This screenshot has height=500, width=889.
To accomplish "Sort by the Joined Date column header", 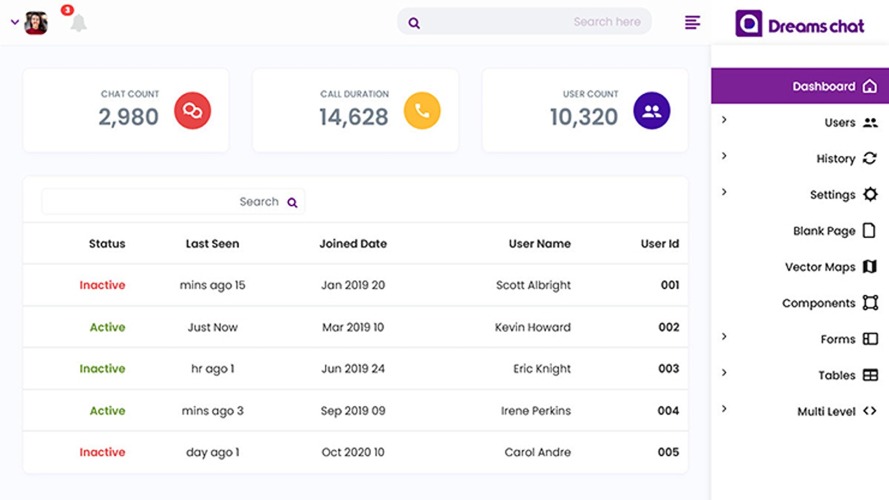I will point(353,244).
